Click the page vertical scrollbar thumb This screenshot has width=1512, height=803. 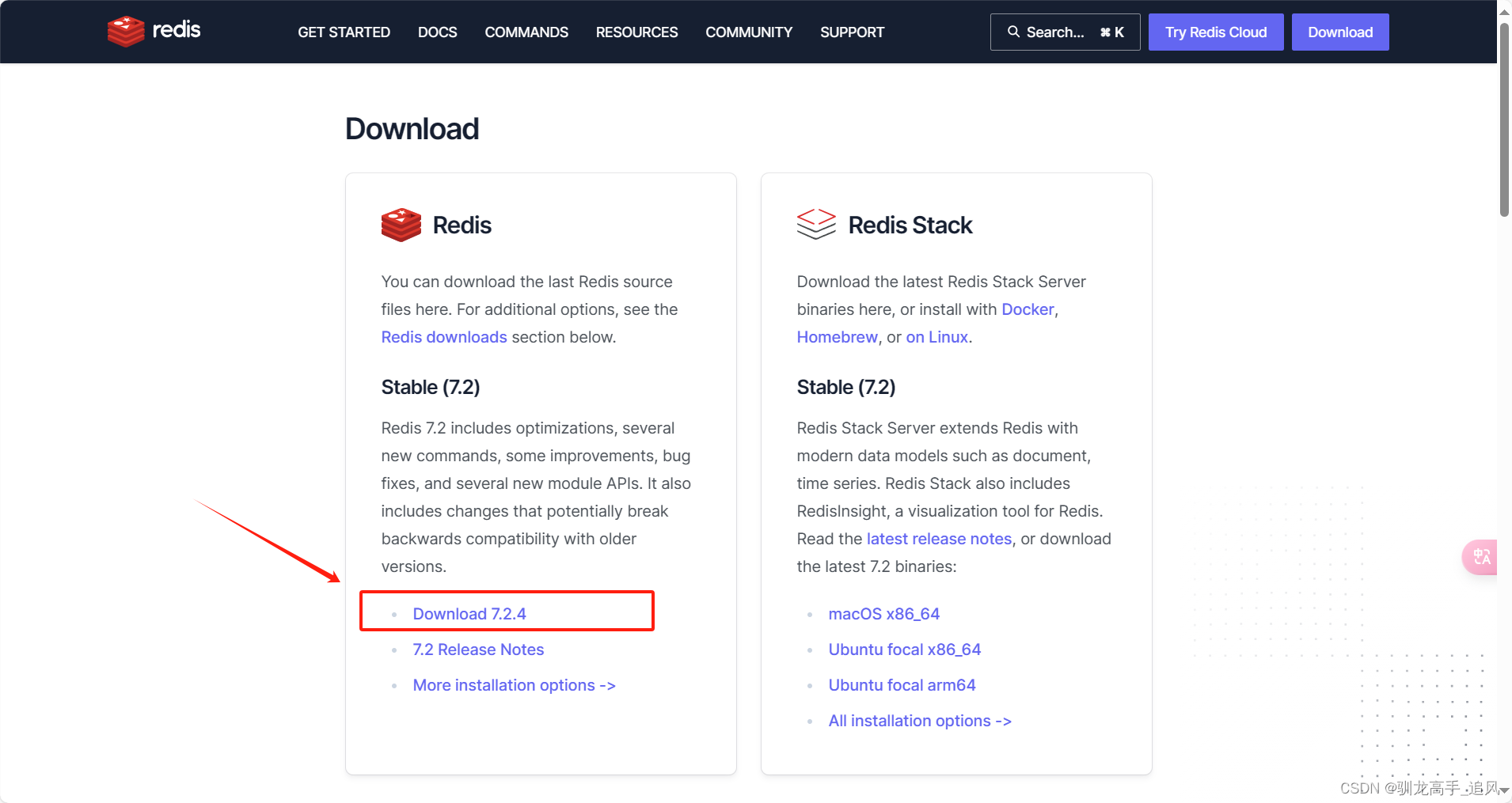pyautogui.click(x=1504, y=119)
